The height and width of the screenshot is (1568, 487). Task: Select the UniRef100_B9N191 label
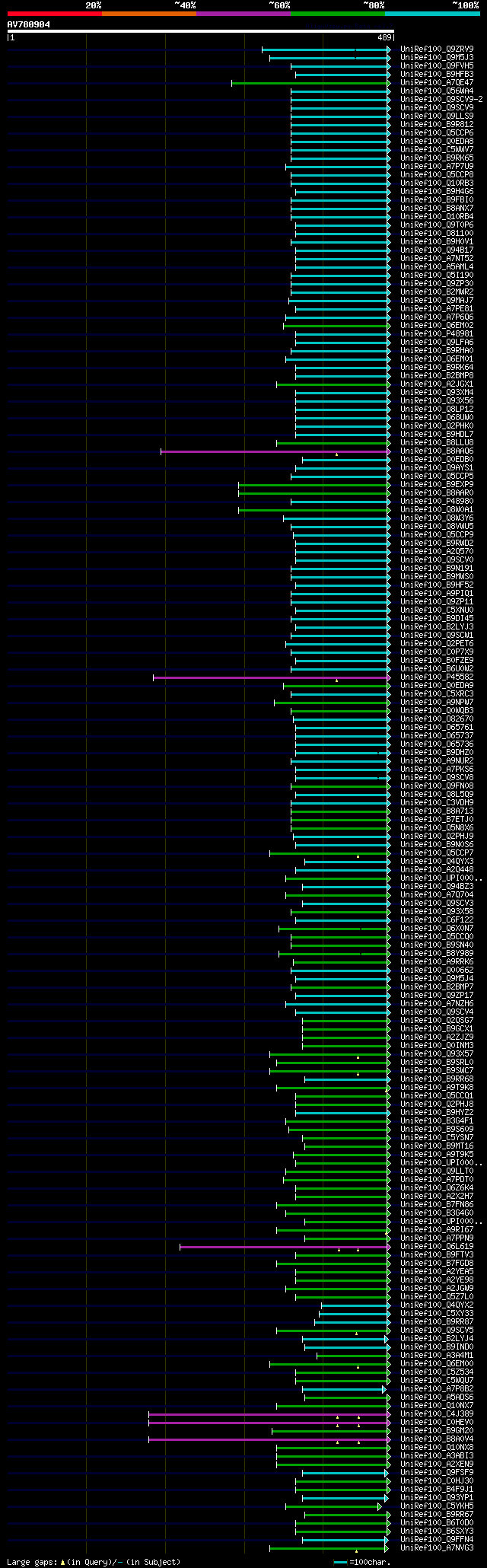[437, 568]
